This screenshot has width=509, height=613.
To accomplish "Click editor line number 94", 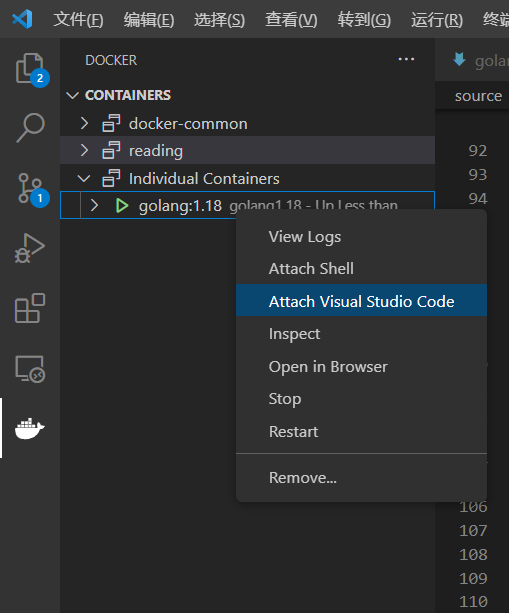I will coord(478,199).
